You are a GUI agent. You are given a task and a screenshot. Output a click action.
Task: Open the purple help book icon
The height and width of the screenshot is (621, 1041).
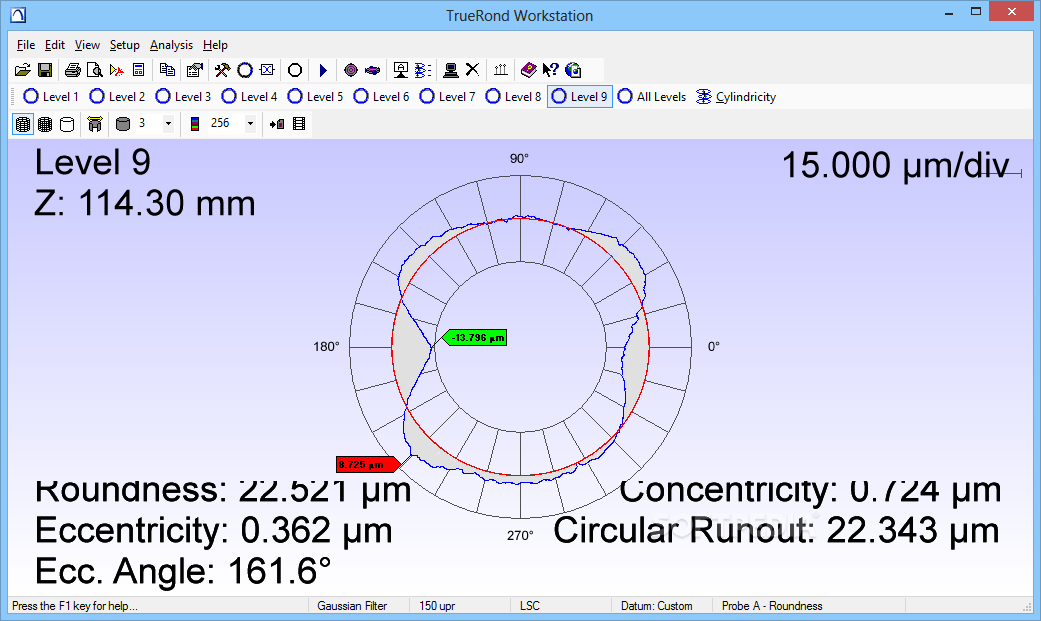[x=528, y=70]
